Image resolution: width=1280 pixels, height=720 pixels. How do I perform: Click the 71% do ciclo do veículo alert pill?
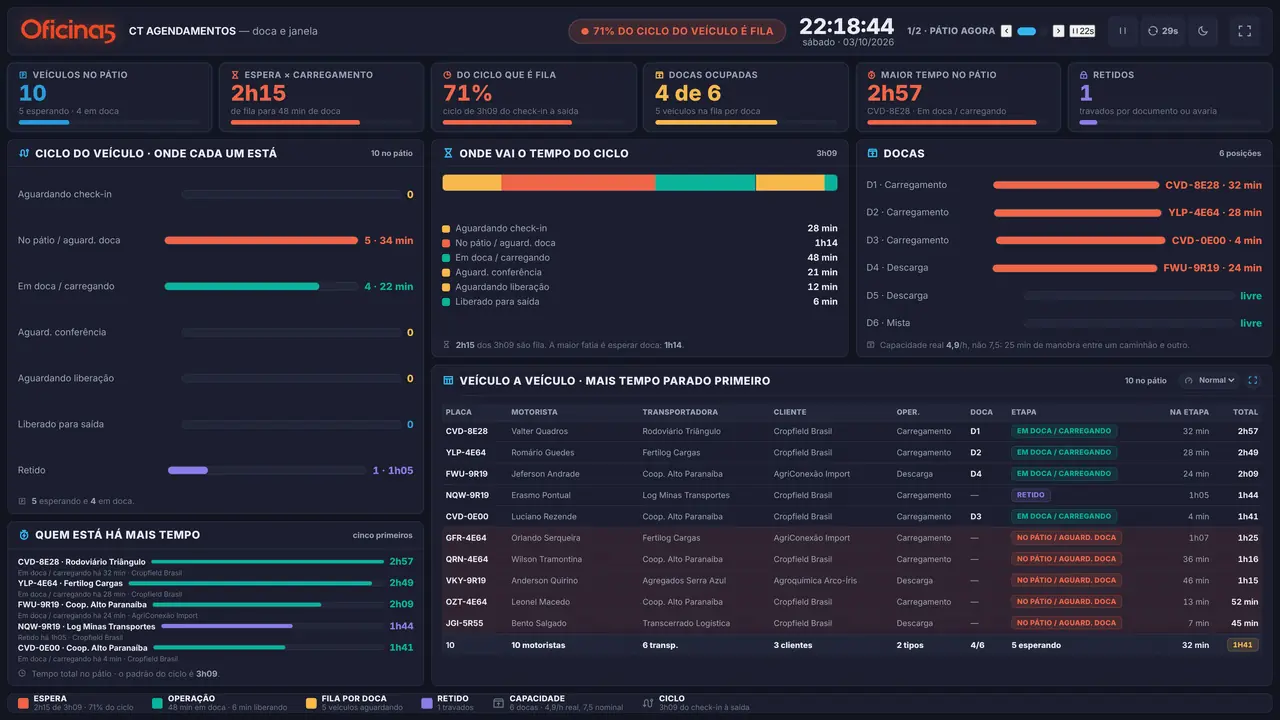tap(677, 31)
